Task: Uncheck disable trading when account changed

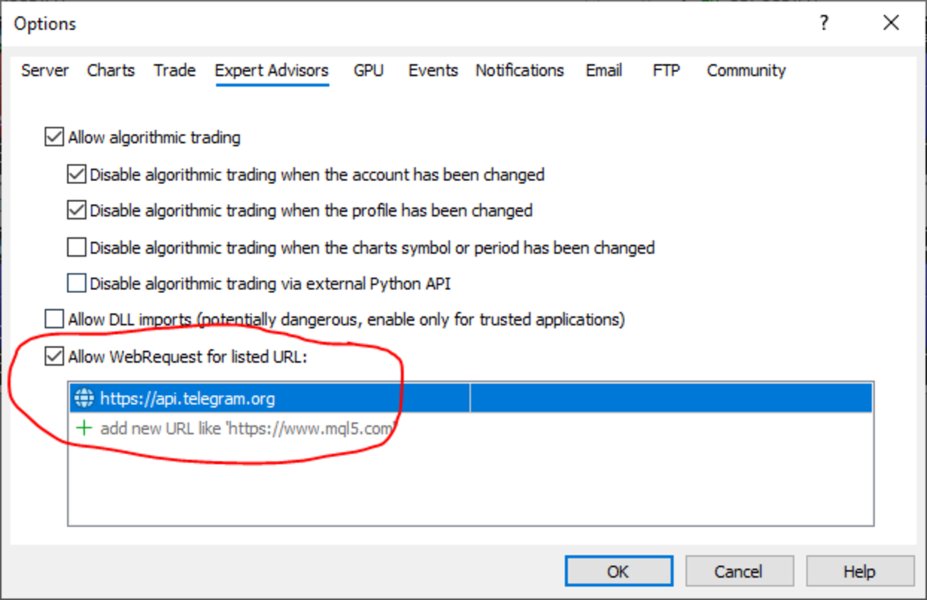Action: point(76,174)
